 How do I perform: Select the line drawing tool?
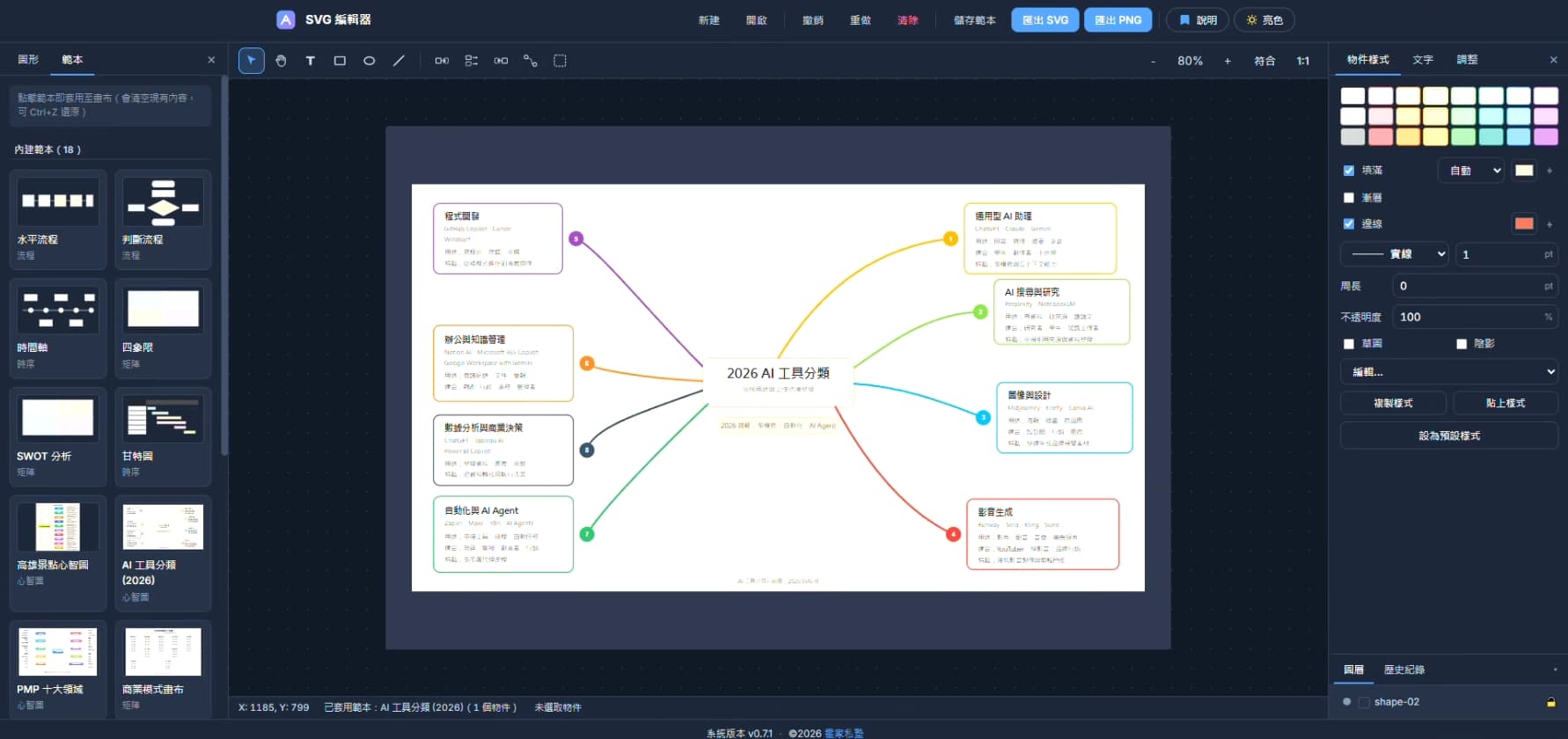(x=399, y=61)
